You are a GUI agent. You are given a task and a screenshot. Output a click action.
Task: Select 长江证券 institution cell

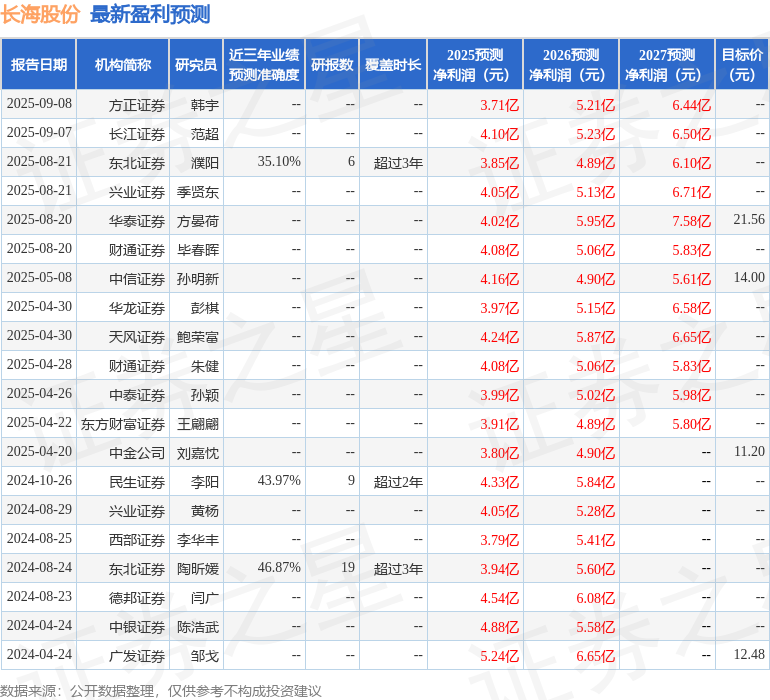pos(137,134)
